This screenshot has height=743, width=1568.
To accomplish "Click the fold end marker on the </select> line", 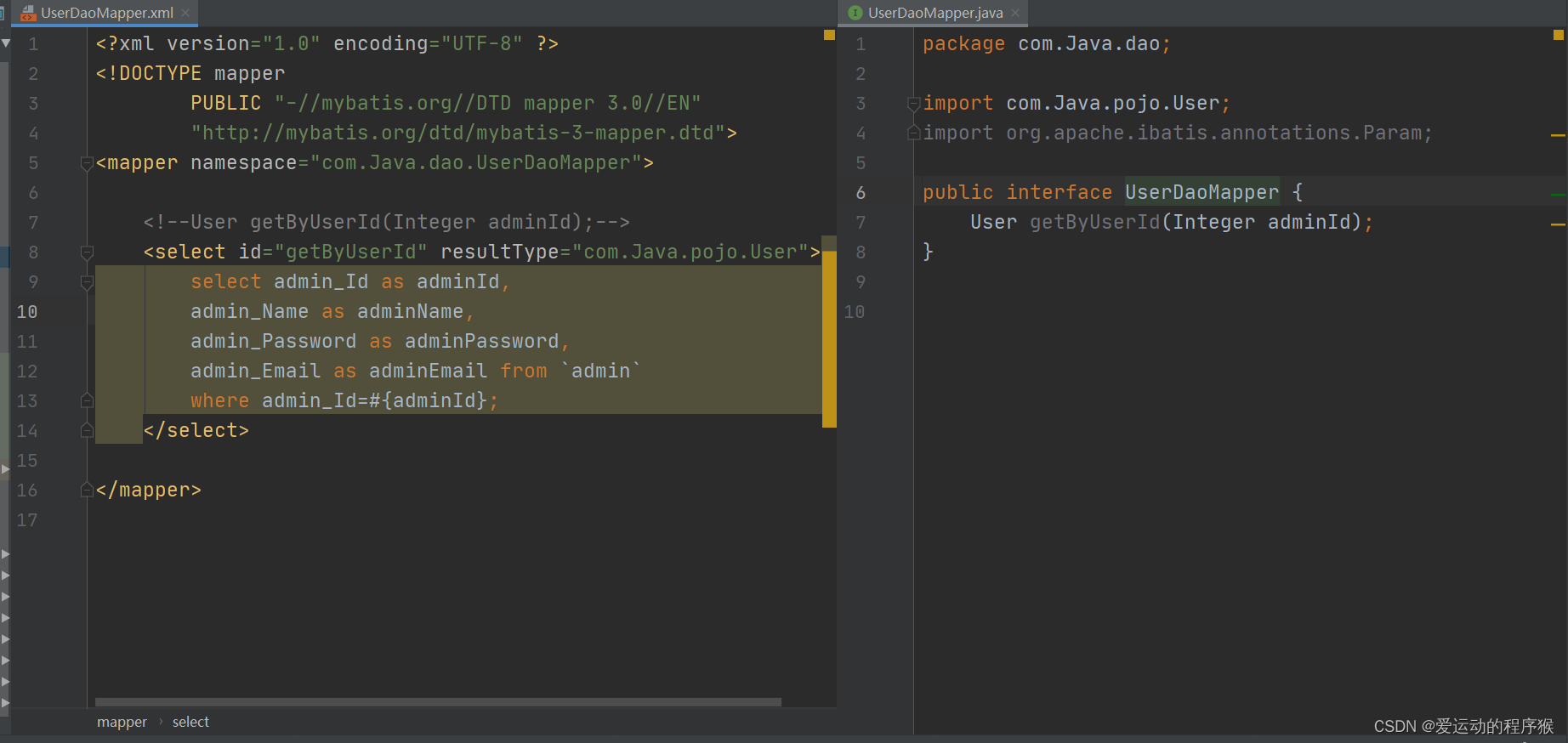I will tap(87, 430).
